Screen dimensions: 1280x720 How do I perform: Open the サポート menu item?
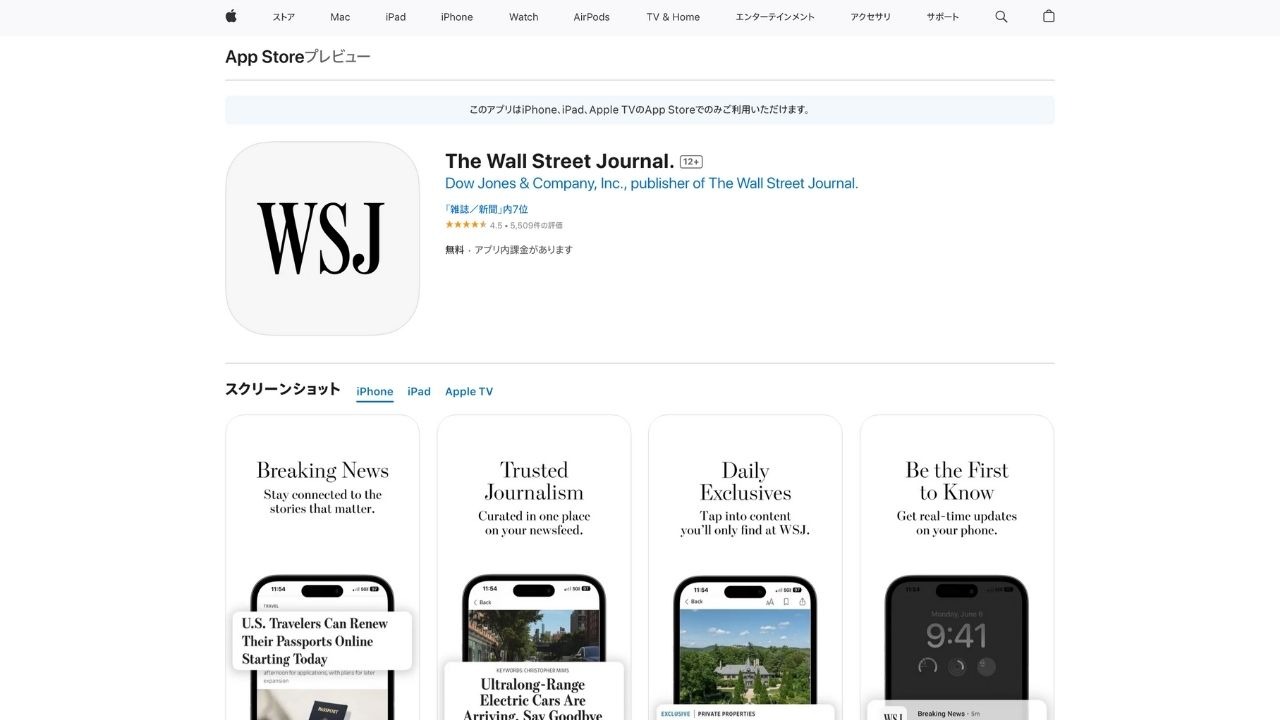click(x=942, y=17)
